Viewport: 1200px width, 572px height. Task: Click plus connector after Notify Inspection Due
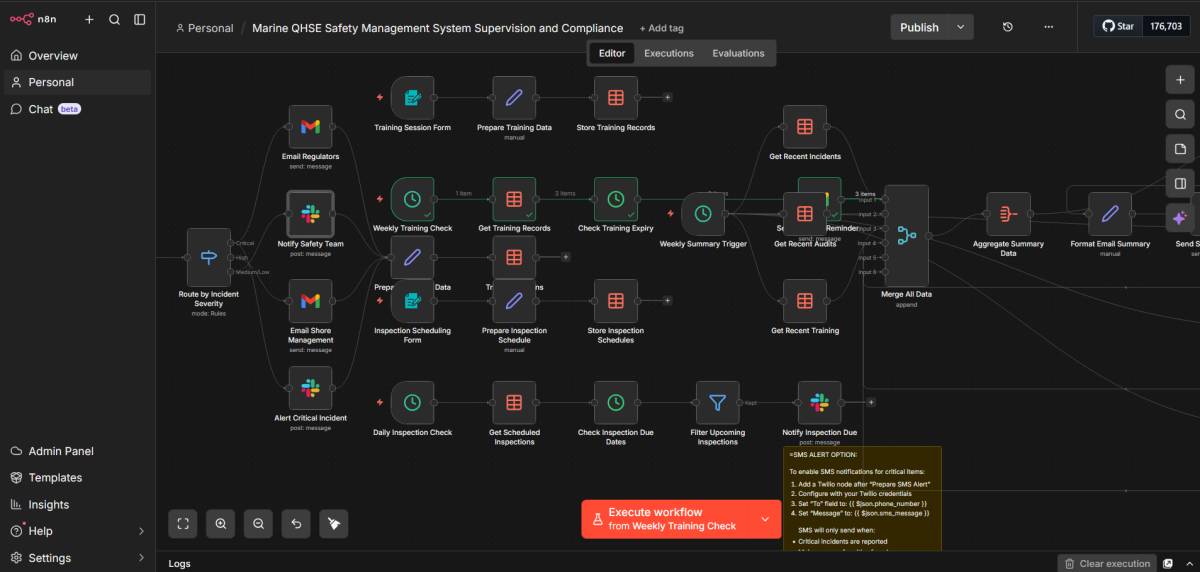coord(871,403)
